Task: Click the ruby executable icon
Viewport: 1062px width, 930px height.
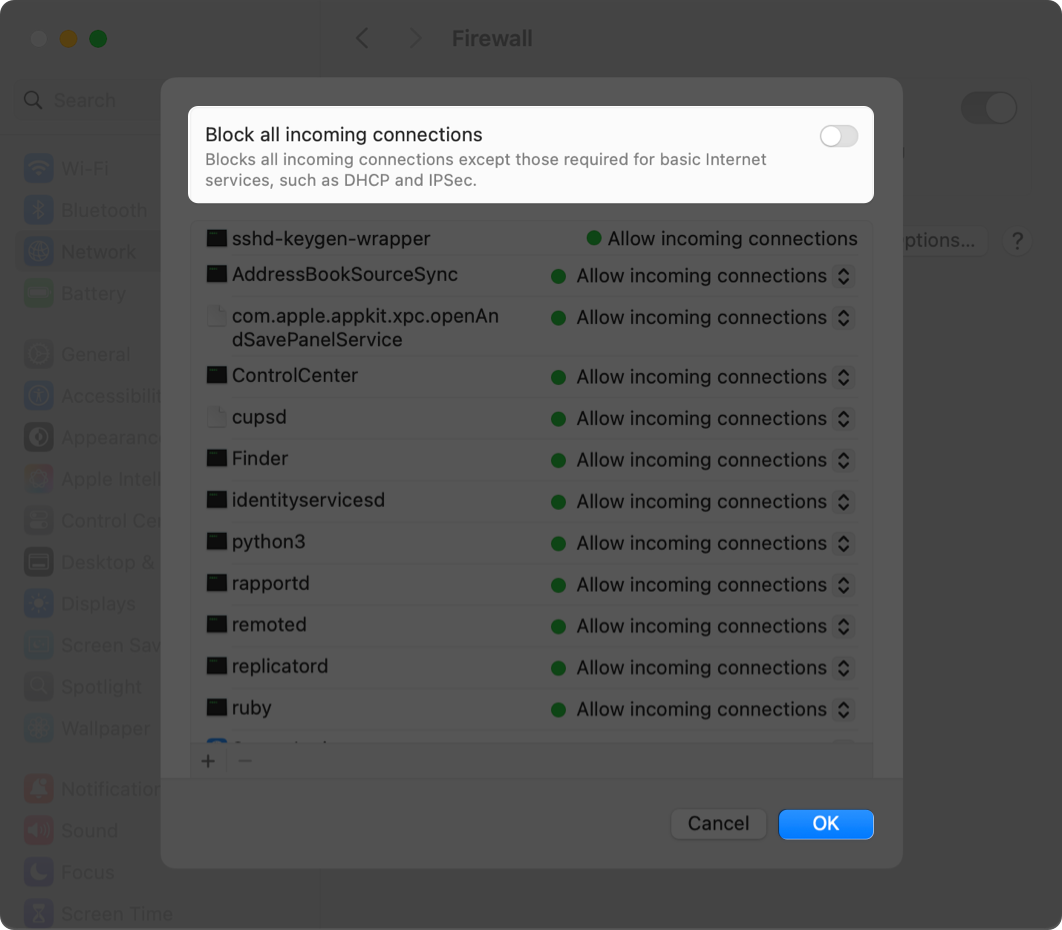Action: (217, 708)
